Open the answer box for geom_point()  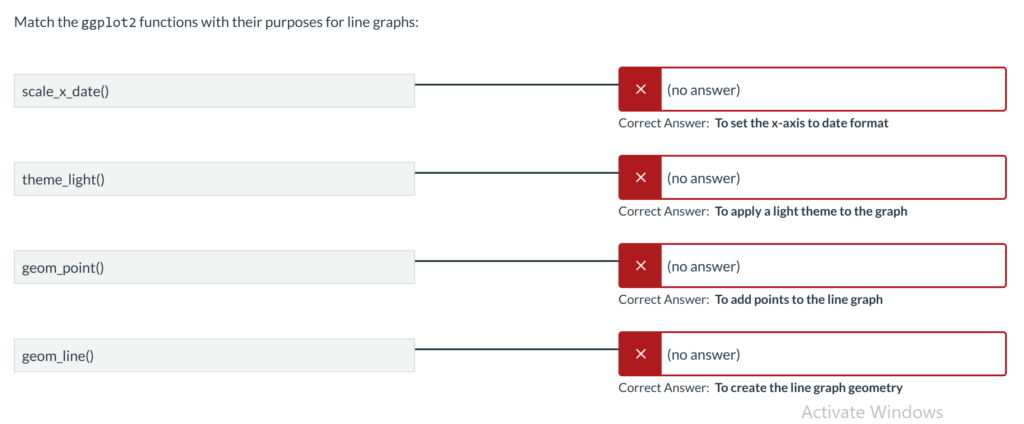[832, 266]
